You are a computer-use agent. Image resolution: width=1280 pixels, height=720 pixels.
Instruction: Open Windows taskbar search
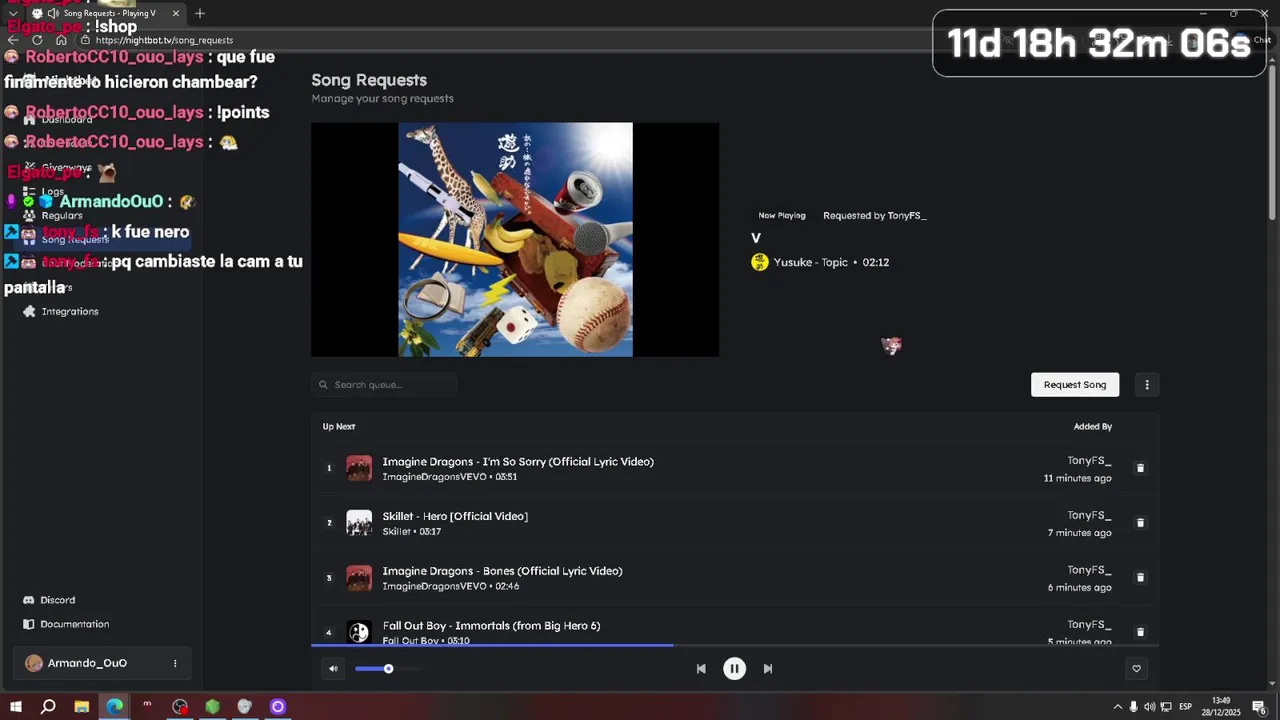48,707
